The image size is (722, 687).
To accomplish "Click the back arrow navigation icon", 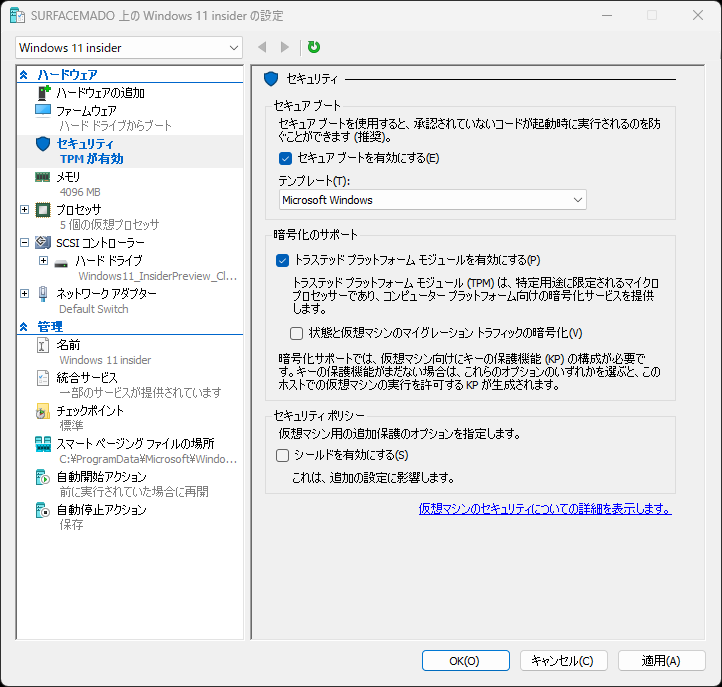I will point(262,47).
